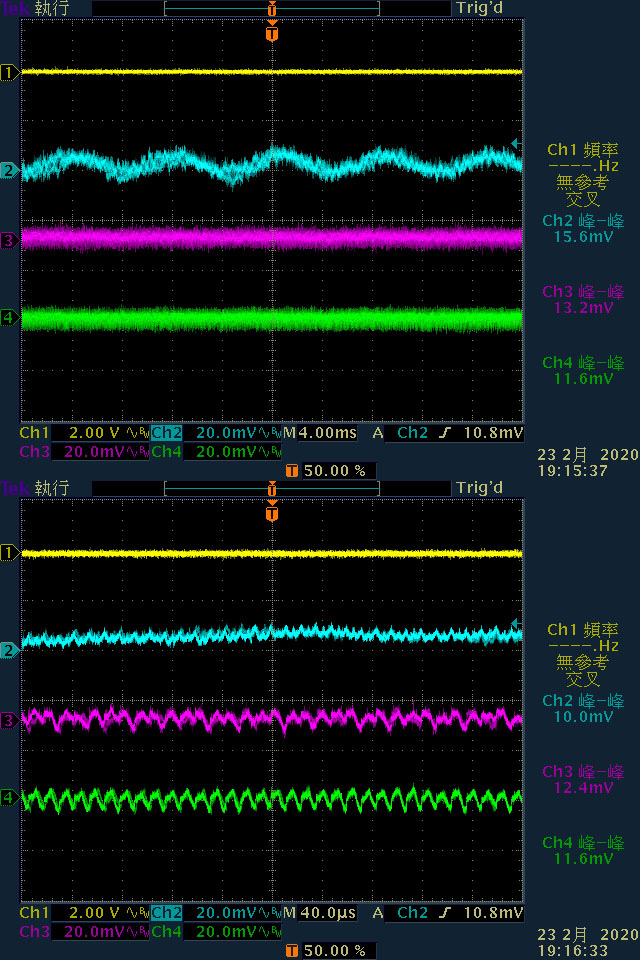The height and width of the screenshot is (960, 640).
Task: Click Ch4 11.6mV measurement in 19:16:33 capture
Action: tap(583, 850)
